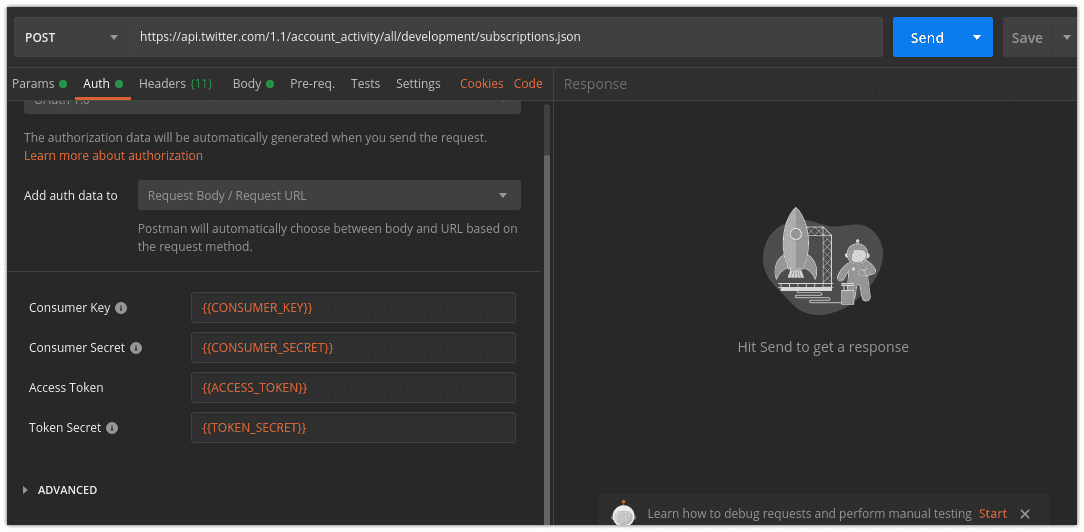This screenshot has height=532, width=1084.
Task: Click info icon beside Consumer Secret
Action: click(136, 348)
